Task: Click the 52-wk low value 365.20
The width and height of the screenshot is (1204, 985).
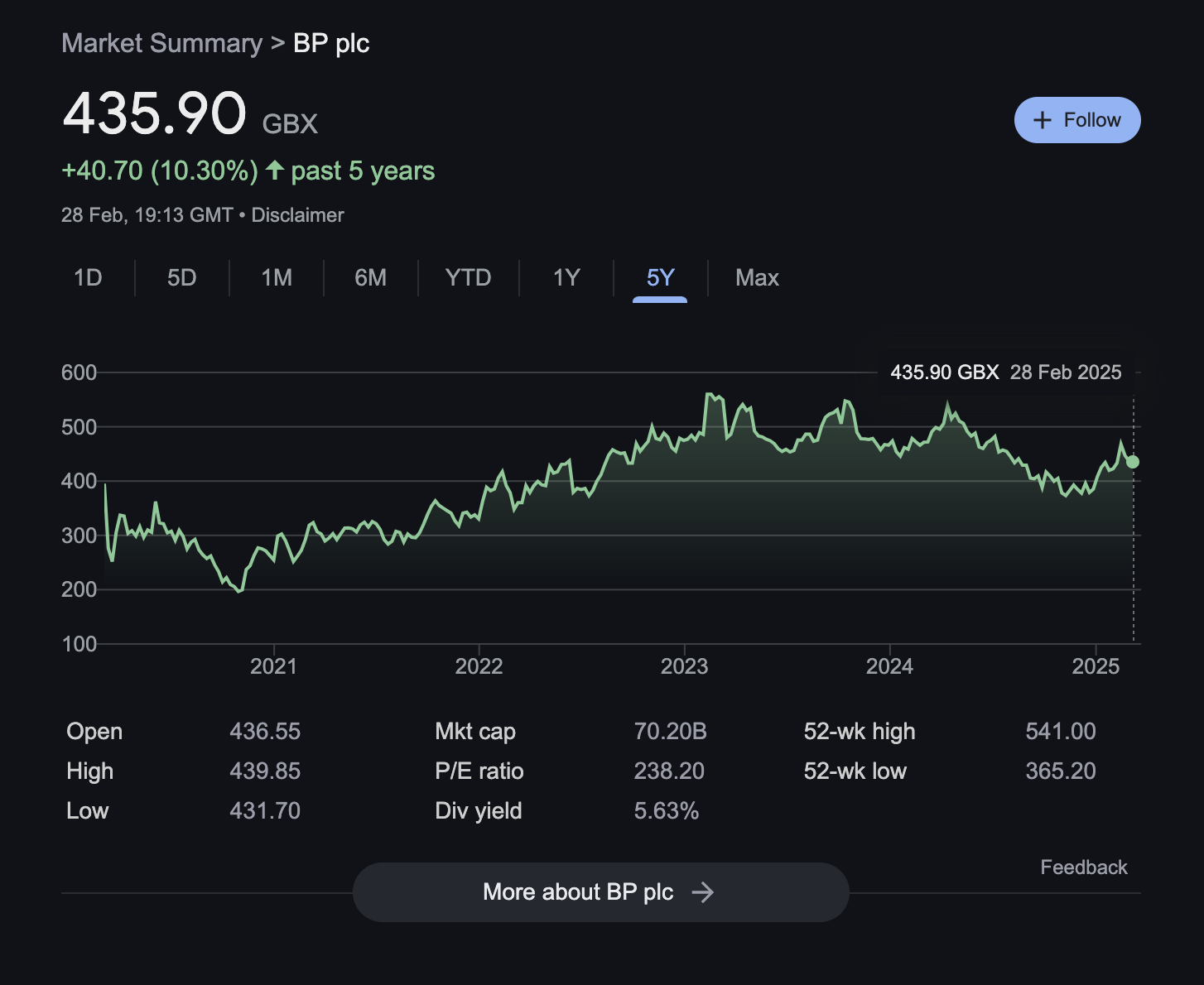Action: coord(1061,771)
